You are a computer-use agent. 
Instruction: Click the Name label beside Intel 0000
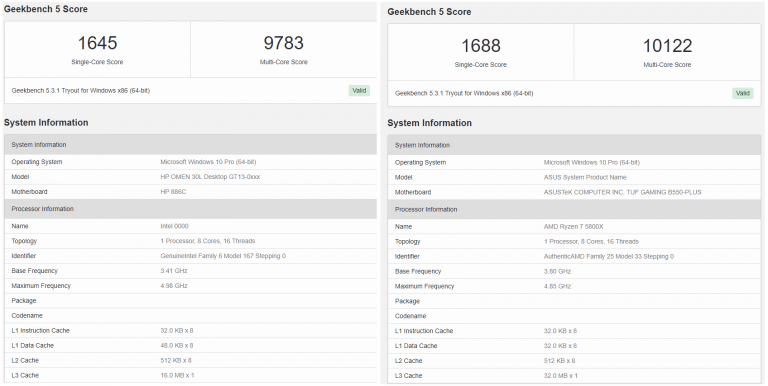coord(20,226)
